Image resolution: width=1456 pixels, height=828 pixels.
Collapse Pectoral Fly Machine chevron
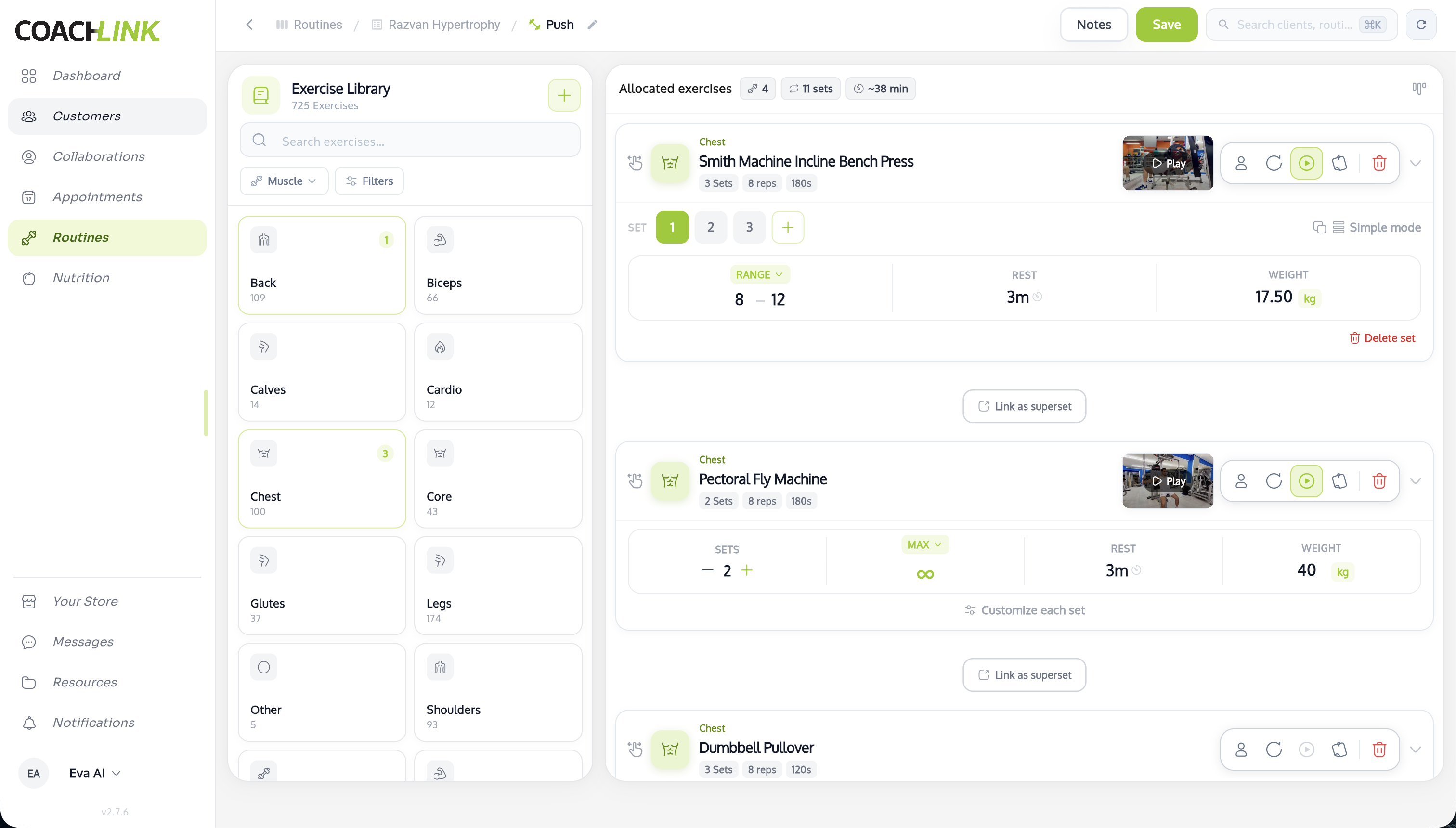[1416, 481]
